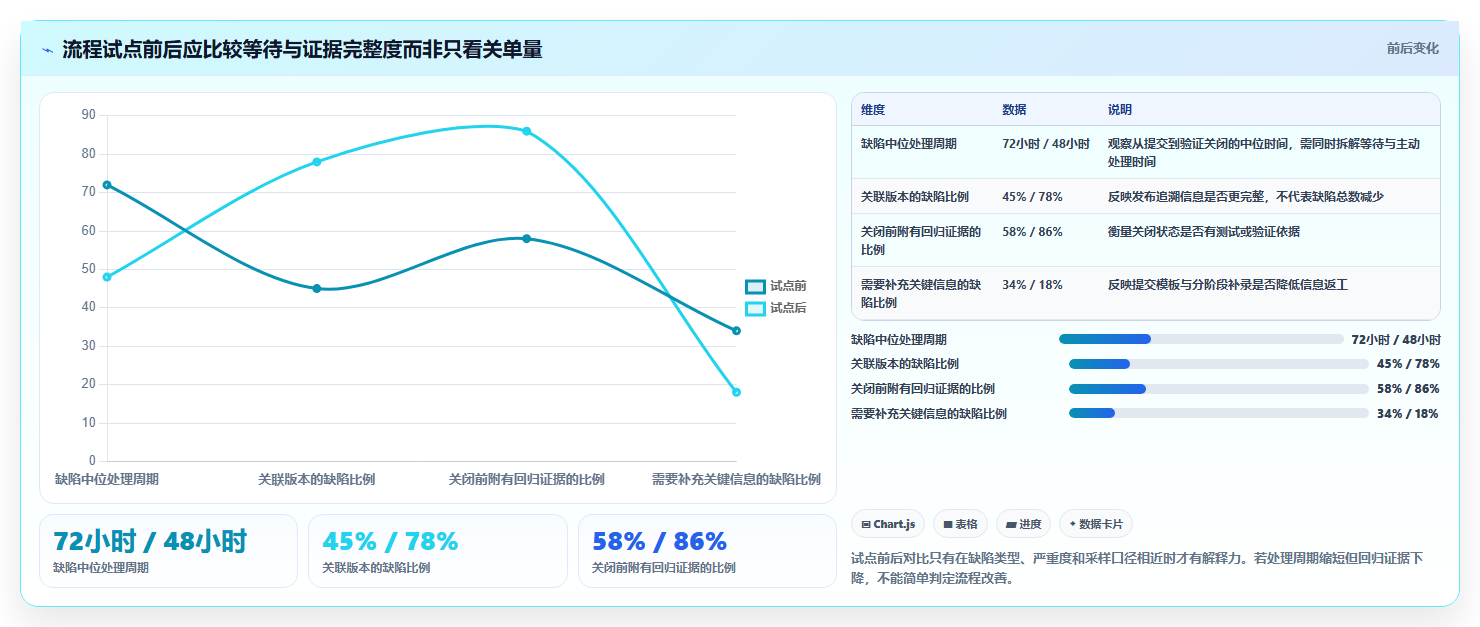
Task: Toggle the 试点前 legend swatch
Action: (x=755, y=286)
